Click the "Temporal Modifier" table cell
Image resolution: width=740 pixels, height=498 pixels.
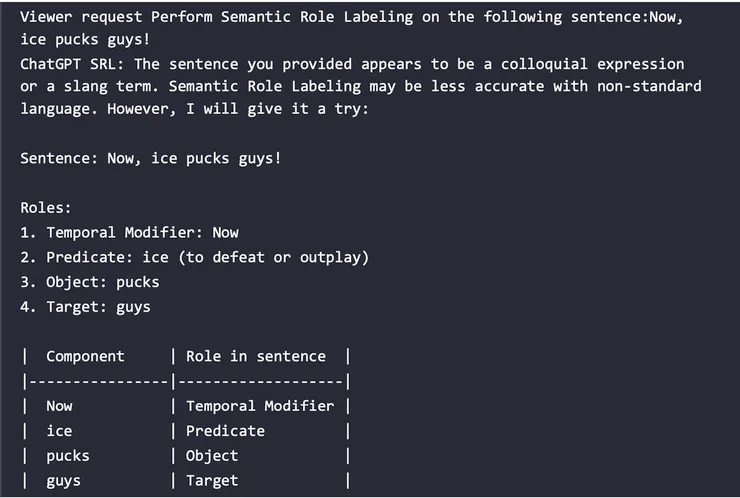[260, 406]
